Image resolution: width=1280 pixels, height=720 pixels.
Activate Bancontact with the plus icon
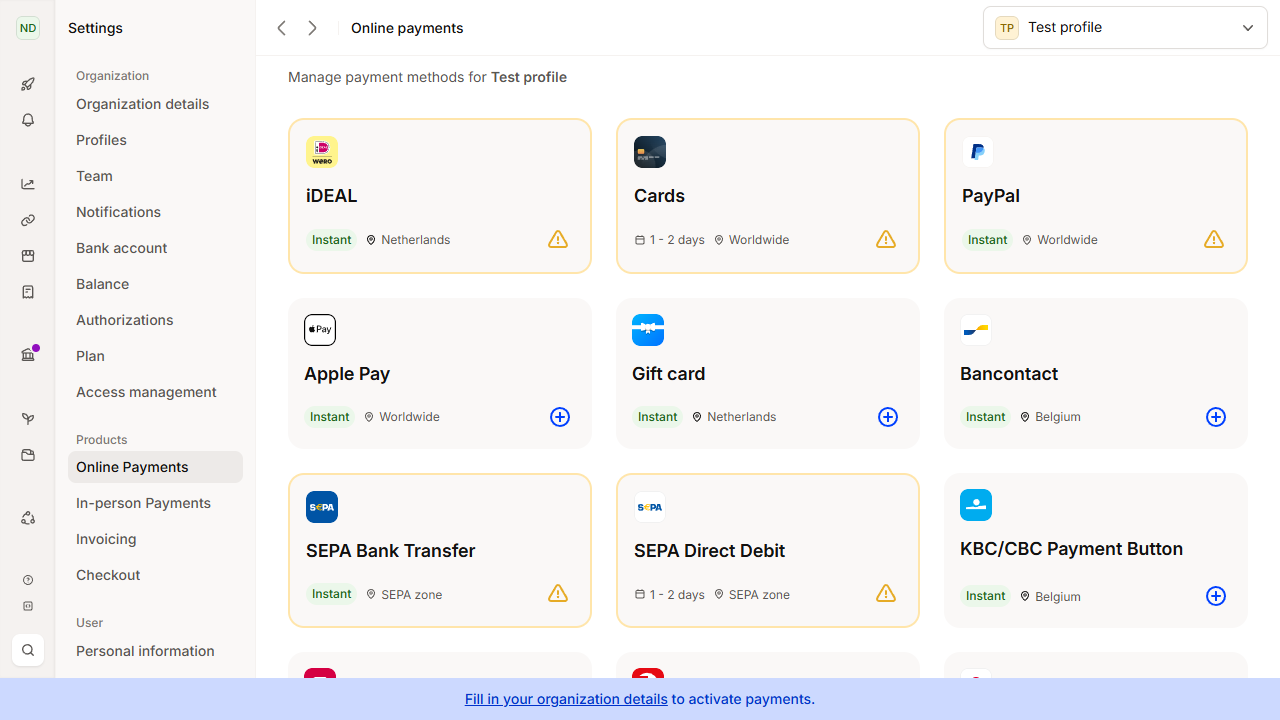pos(1216,417)
